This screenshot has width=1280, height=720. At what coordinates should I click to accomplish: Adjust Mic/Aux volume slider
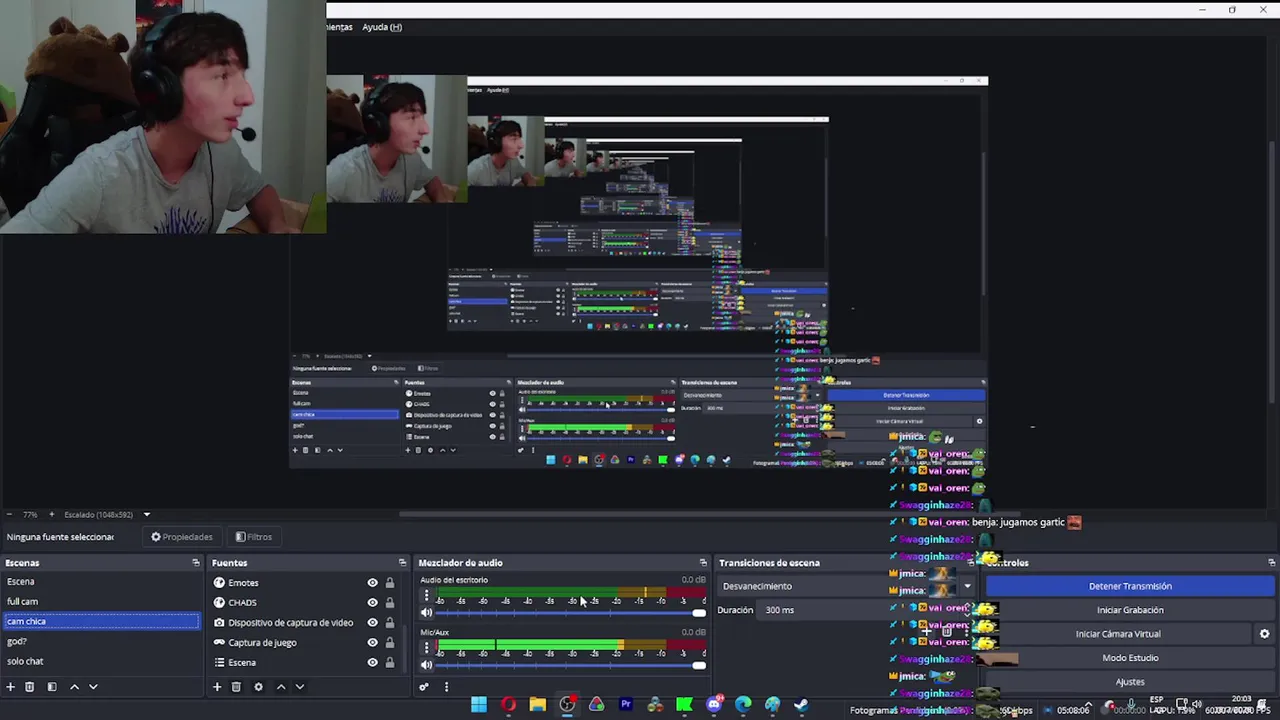click(x=572, y=665)
